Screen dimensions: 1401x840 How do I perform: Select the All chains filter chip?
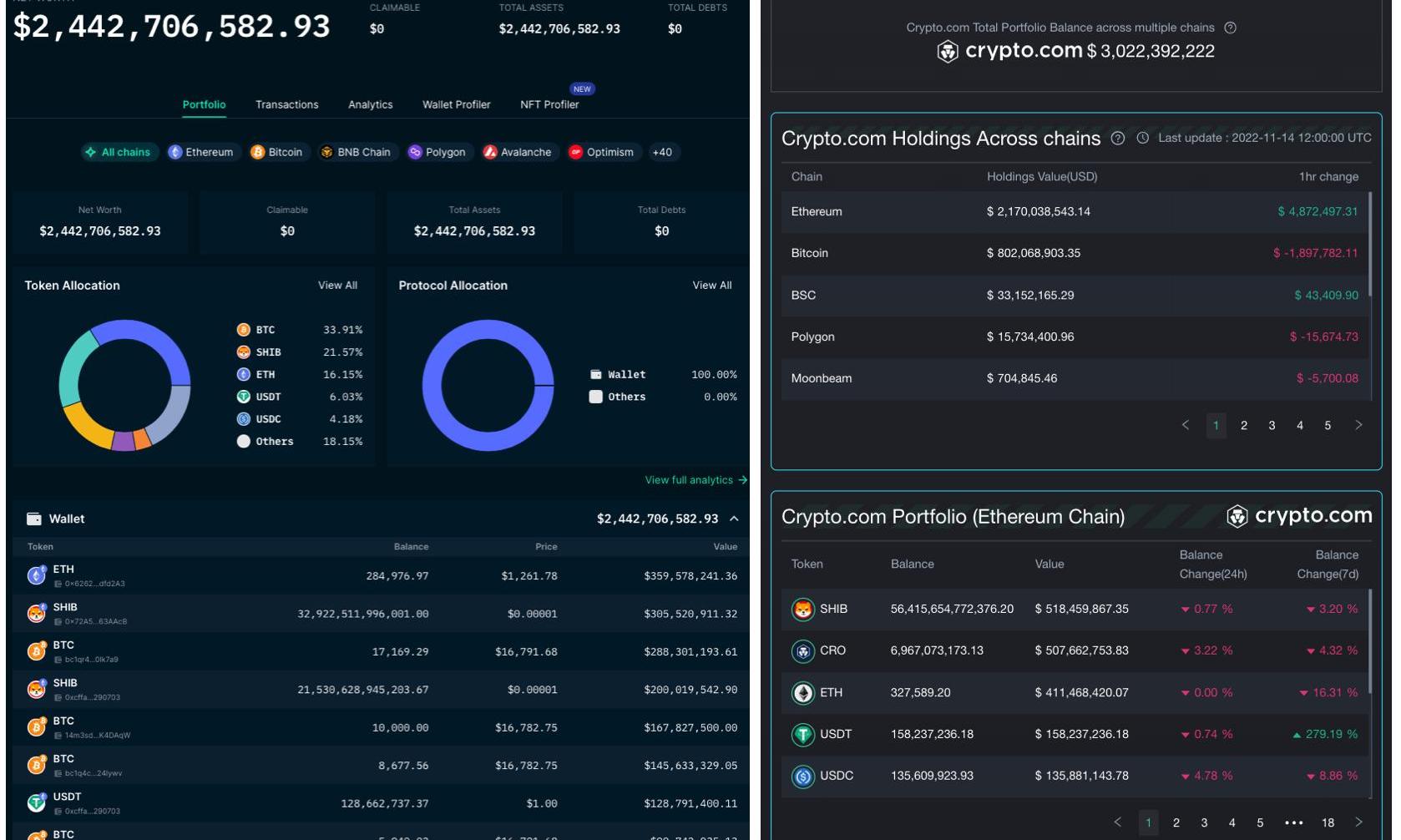(119, 152)
